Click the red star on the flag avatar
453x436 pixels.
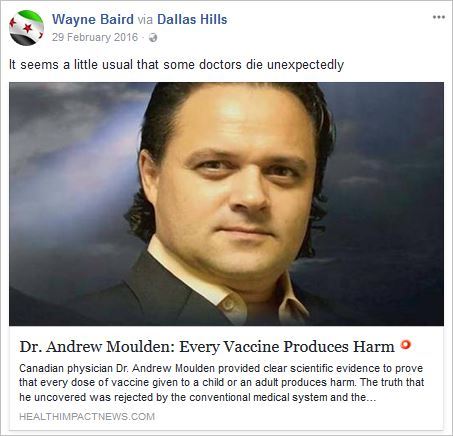[28, 28]
